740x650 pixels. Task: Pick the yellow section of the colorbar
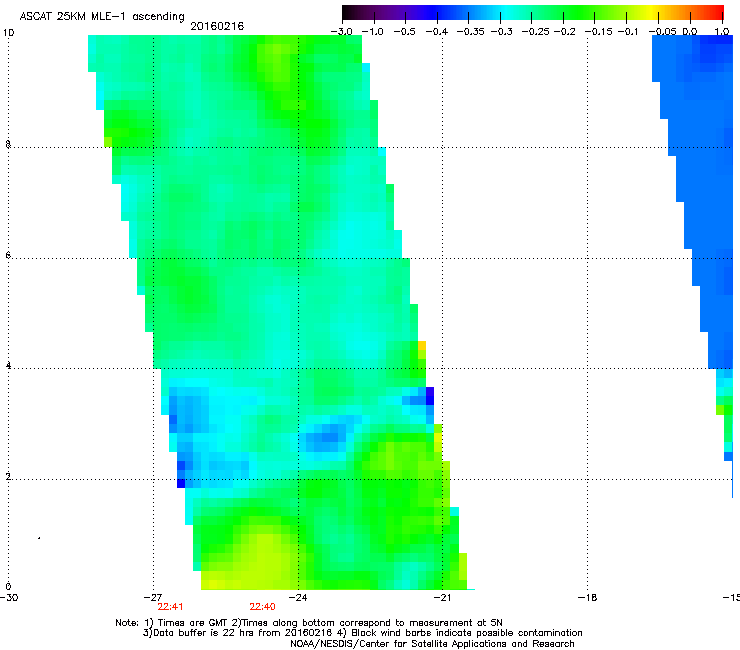click(x=651, y=13)
